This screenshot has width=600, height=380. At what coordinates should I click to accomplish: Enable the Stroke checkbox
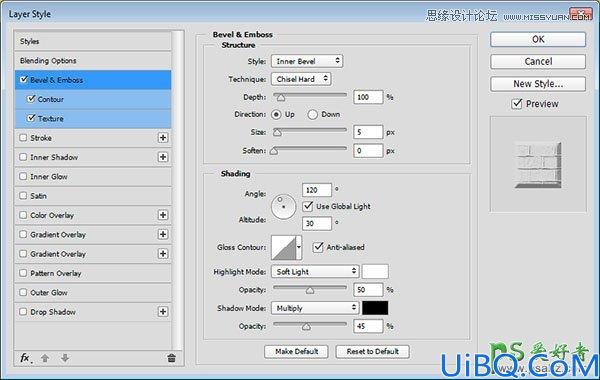coord(23,137)
